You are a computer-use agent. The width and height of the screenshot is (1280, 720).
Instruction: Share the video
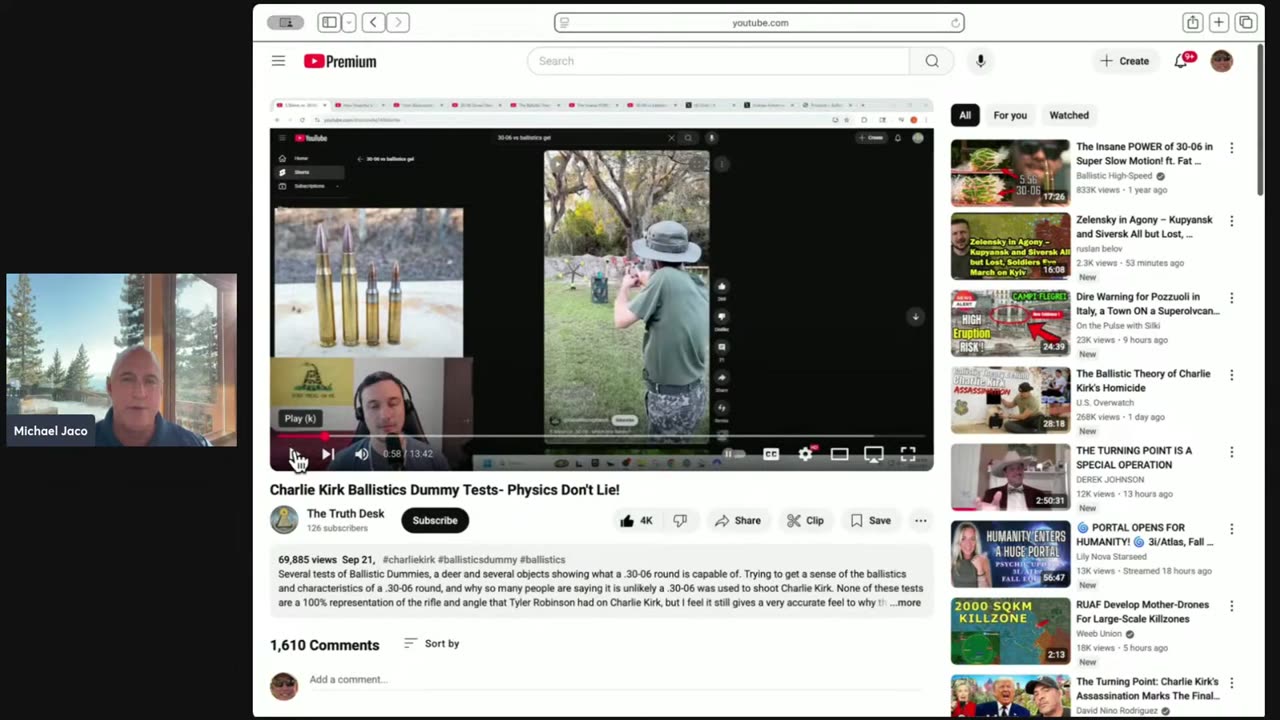coord(738,520)
